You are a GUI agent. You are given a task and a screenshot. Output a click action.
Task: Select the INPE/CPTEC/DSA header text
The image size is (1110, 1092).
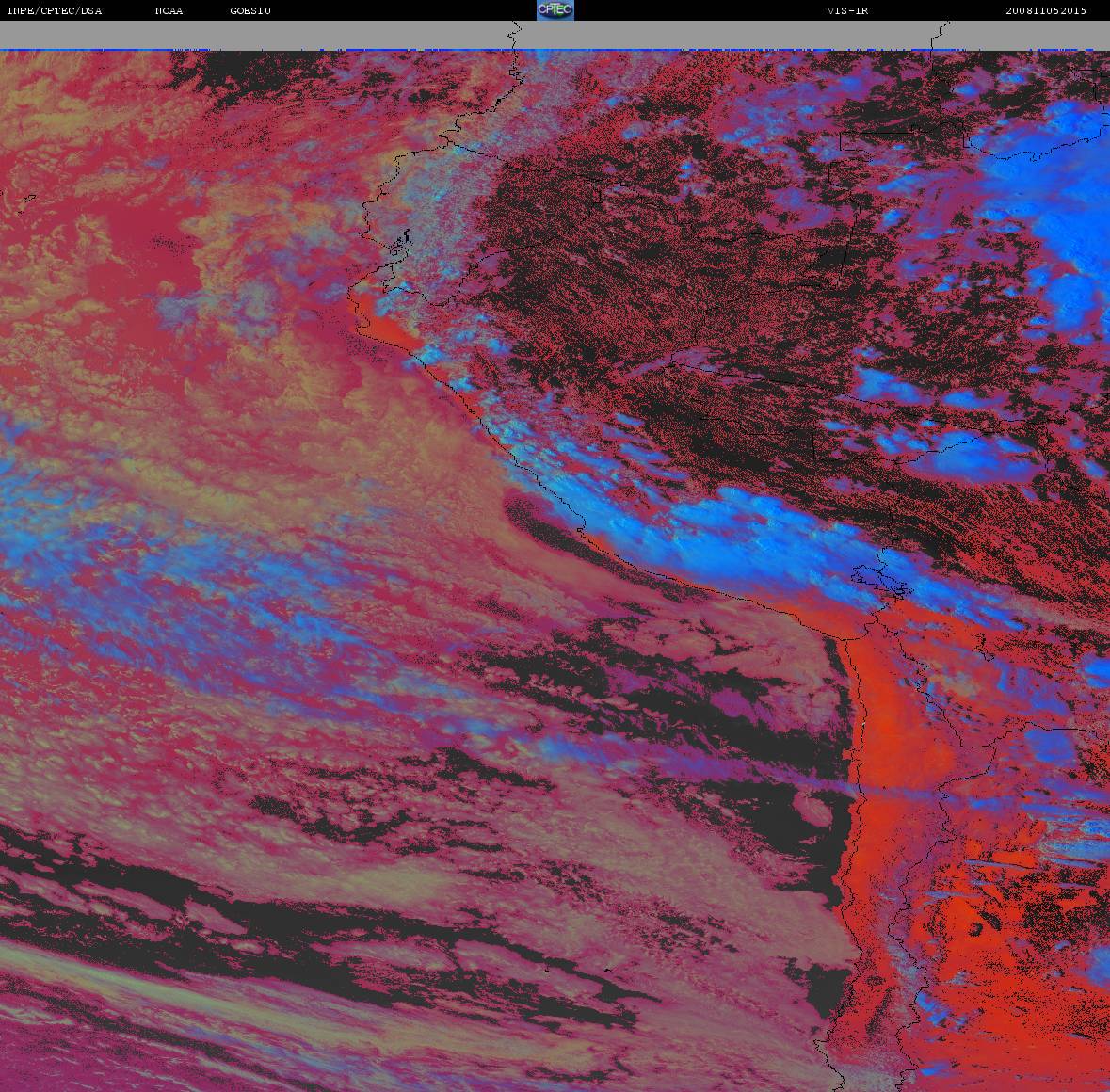click(x=54, y=10)
